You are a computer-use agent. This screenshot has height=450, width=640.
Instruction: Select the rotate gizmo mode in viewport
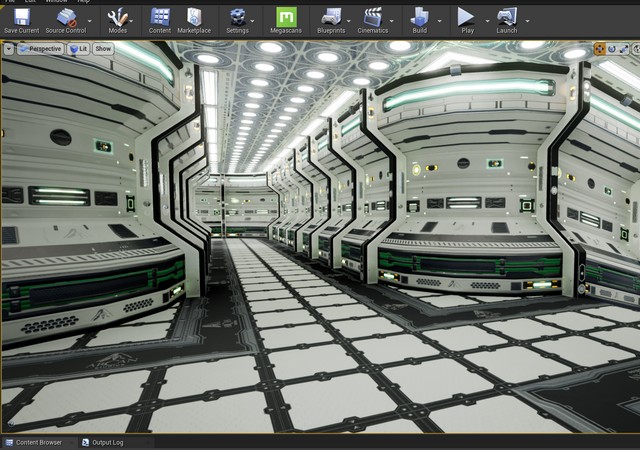click(613, 48)
